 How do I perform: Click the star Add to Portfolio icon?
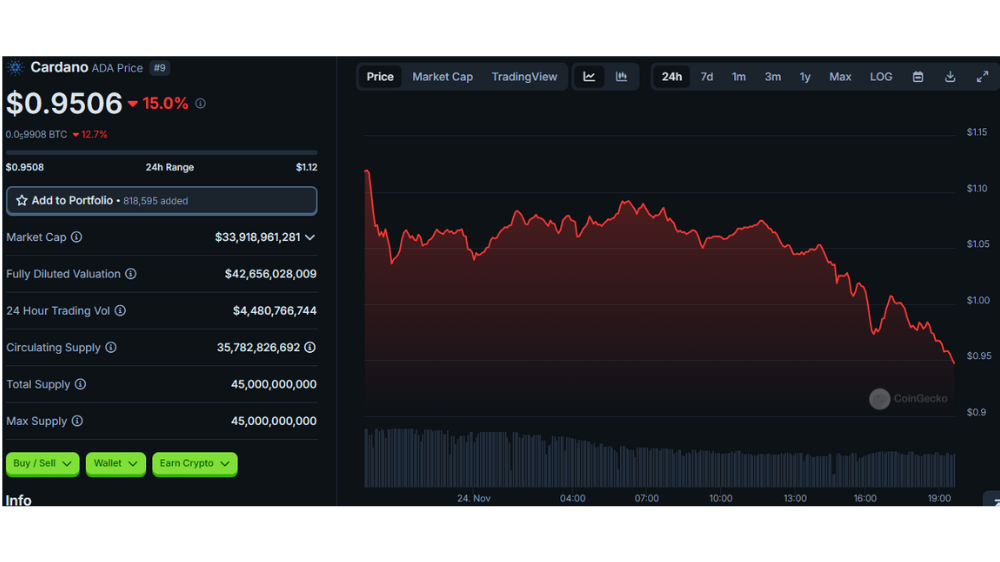(x=22, y=200)
